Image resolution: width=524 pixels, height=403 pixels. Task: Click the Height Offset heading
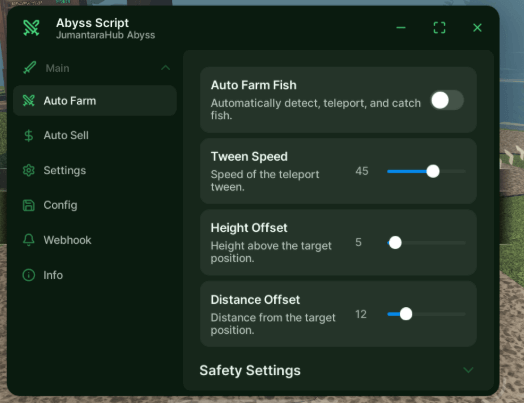coord(249,228)
